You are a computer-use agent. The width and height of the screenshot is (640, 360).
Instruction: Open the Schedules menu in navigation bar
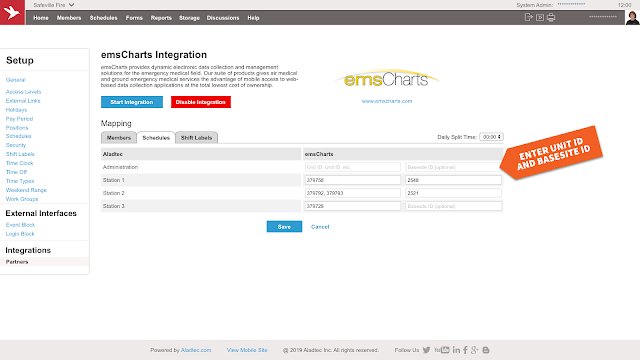coord(103,18)
